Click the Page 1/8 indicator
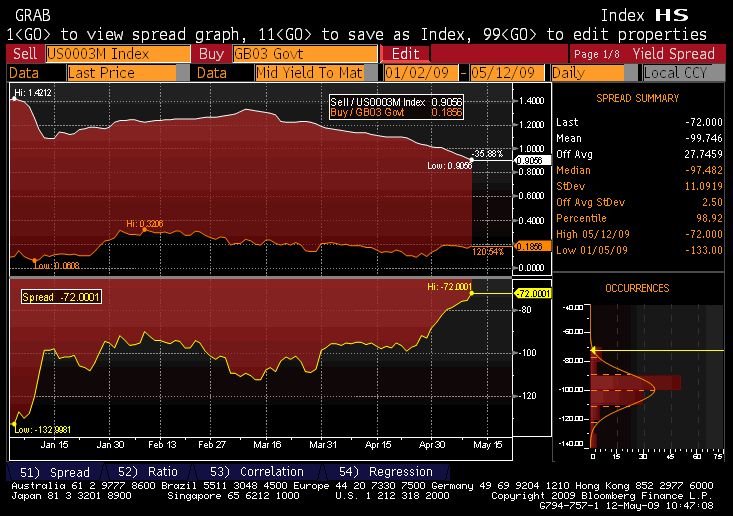This screenshot has width=733, height=516. click(x=597, y=54)
